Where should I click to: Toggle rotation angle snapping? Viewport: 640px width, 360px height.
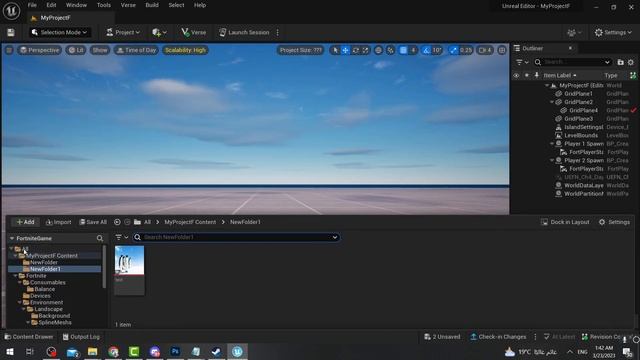(426, 50)
